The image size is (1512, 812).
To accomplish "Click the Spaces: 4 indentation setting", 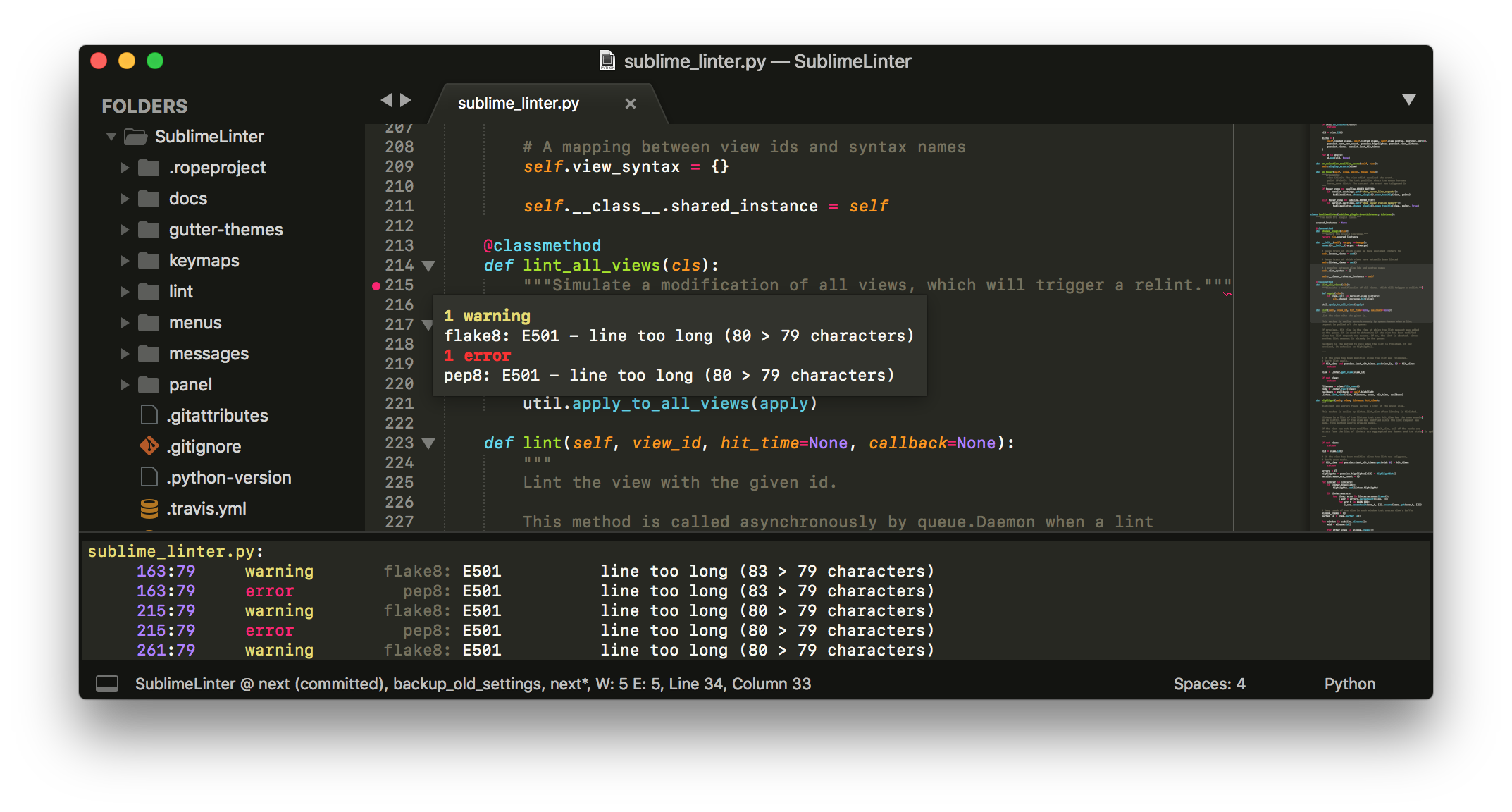I will point(1209,683).
